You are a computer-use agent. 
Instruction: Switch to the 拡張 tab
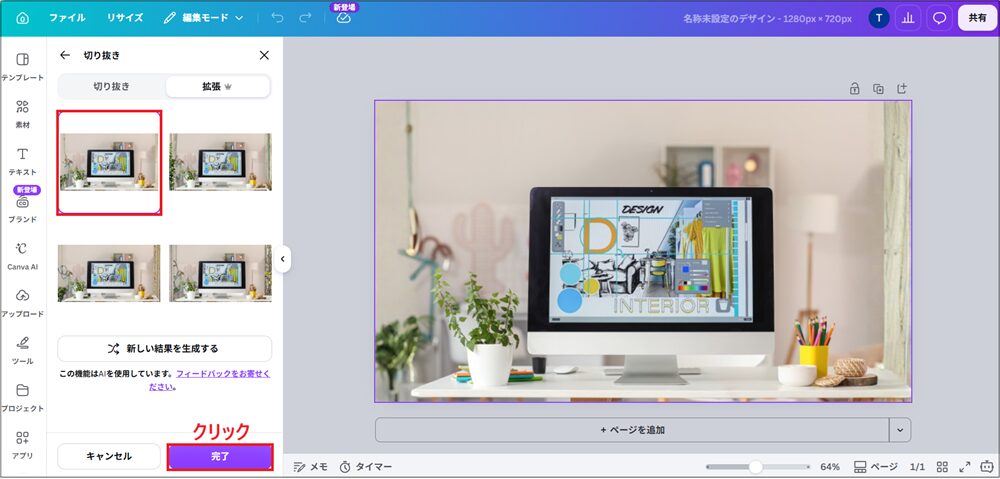217,86
